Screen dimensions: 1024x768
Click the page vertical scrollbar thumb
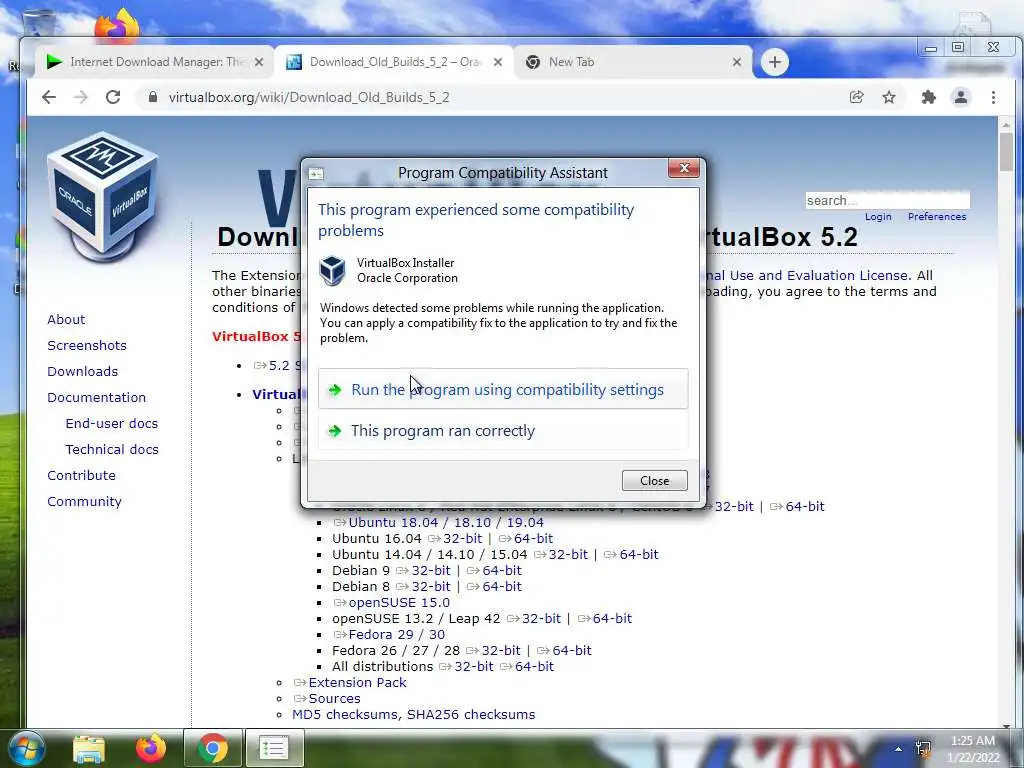tap(1006, 152)
